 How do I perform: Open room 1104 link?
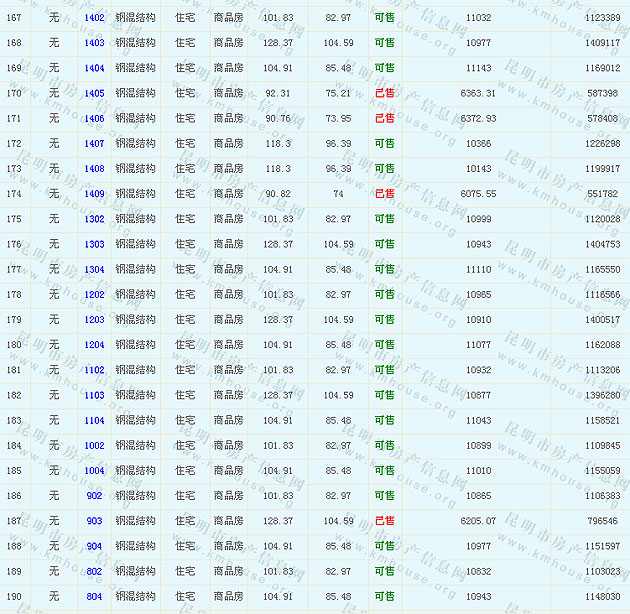pos(94,420)
